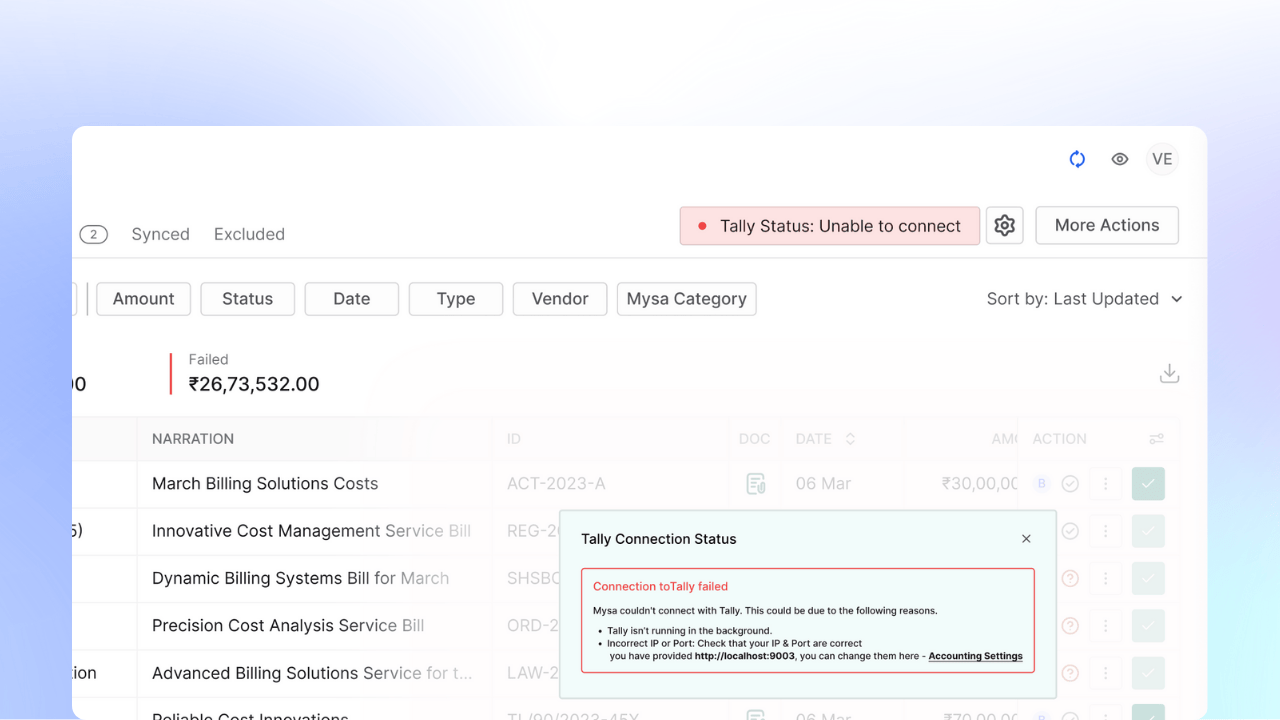Image resolution: width=1280 pixels, height=720 pixels.
Task: Open the Mysa Category filter
Action: pos(686,299)
